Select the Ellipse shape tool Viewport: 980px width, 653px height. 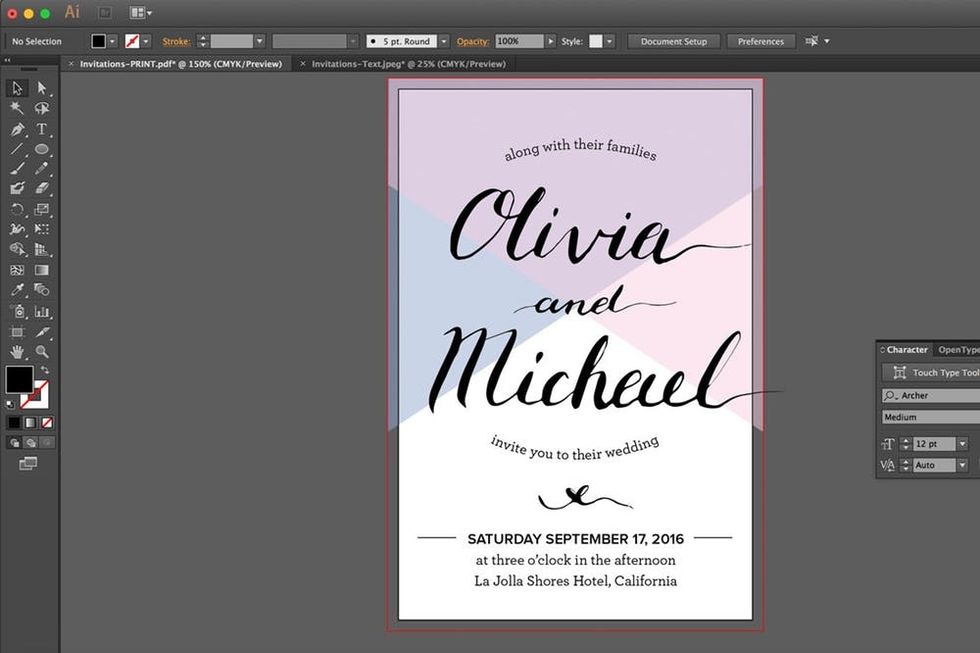42,149
